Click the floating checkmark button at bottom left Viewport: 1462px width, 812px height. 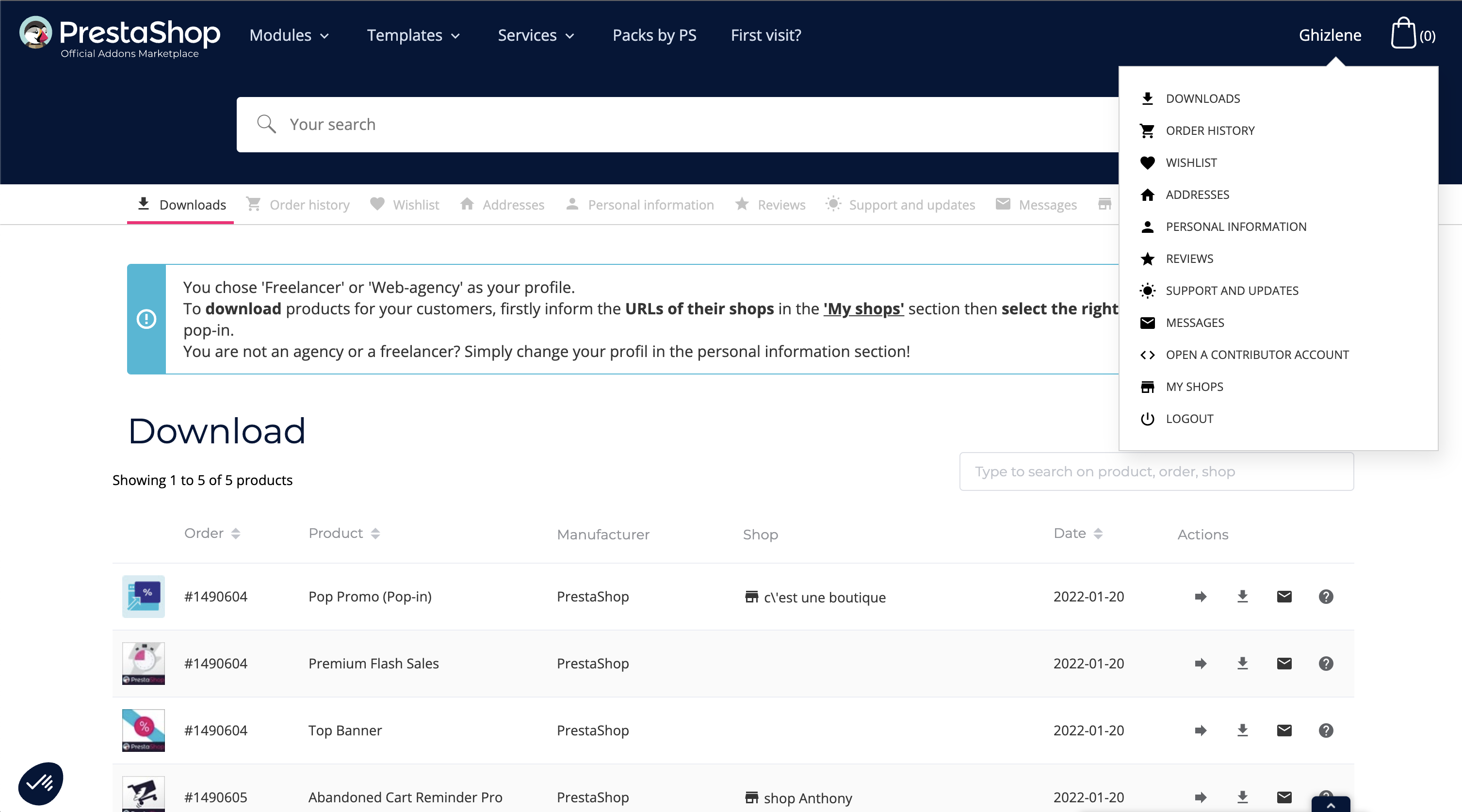(40, 783)
